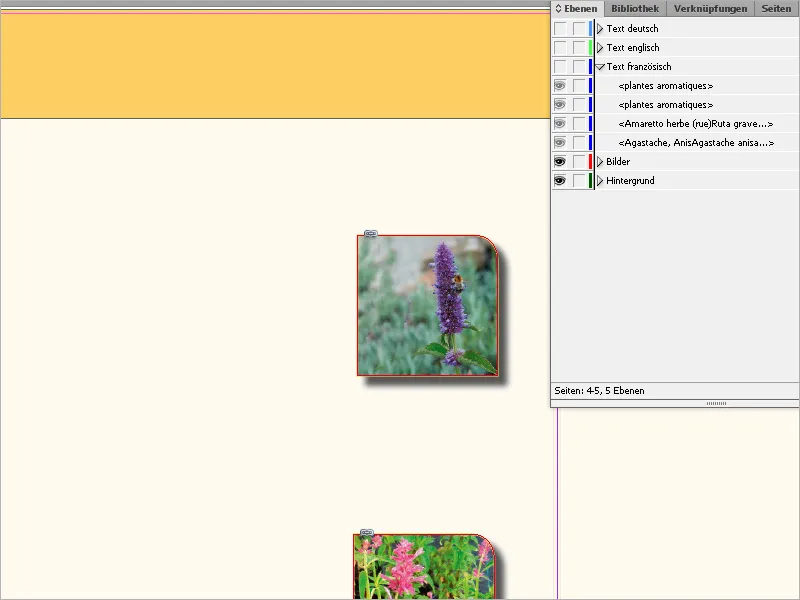The height and width of the screenshot is (600, 800).
Task: Lock the Bilder layer
Action: coord(579,162)
